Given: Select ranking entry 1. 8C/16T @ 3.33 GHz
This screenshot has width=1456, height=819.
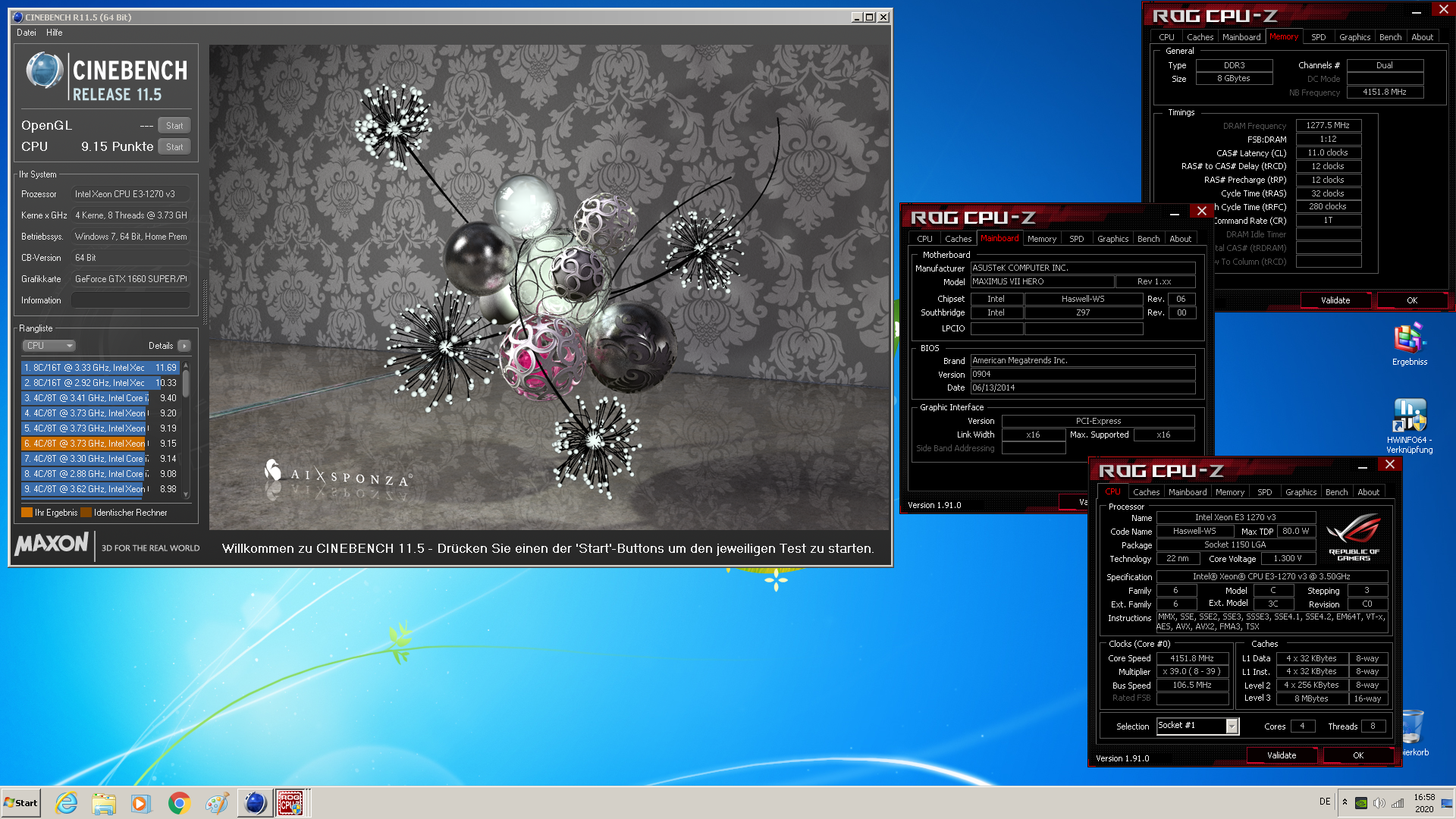Looking at the screenshot, I should point(100,368).
